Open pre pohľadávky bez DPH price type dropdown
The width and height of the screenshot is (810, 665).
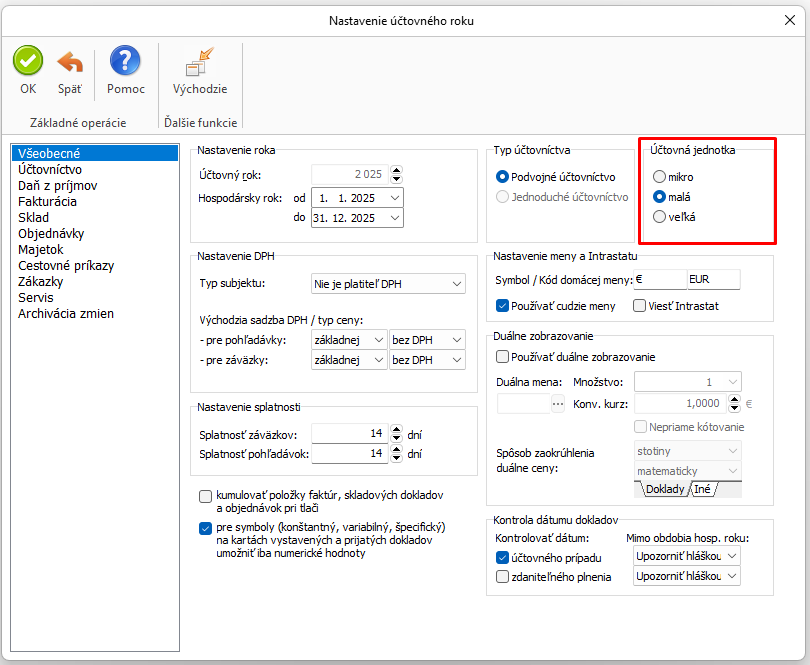click(456, 340)
